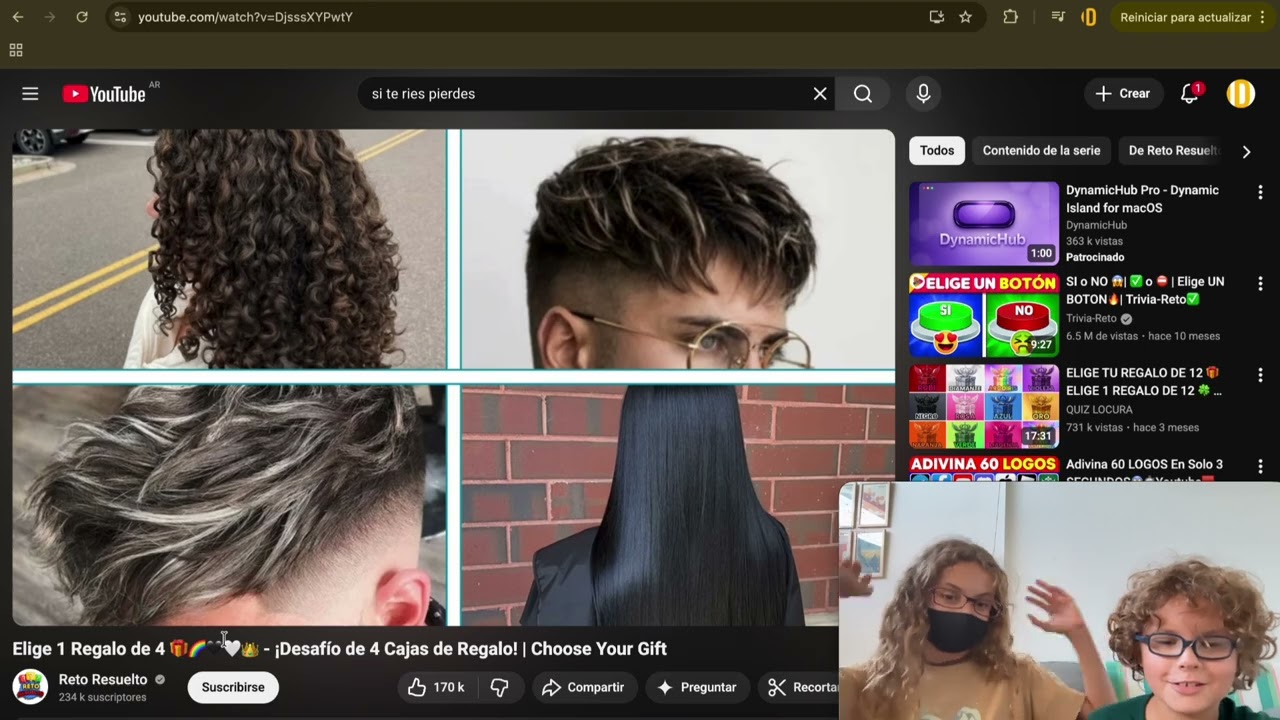Open DynamicHub Pro ad thumbnail

coord(984,223)
